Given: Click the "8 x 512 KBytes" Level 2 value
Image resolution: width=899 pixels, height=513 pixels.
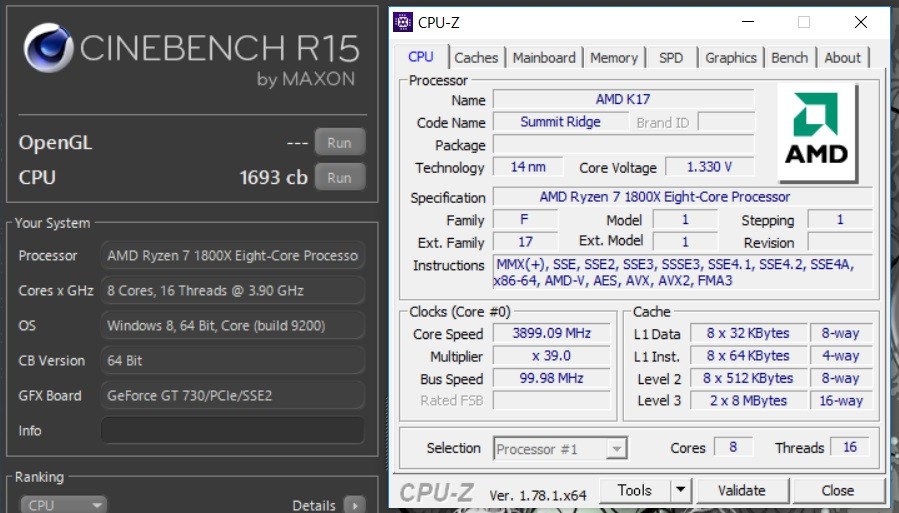Looking at the screenshot, I should tap(748, 378).
